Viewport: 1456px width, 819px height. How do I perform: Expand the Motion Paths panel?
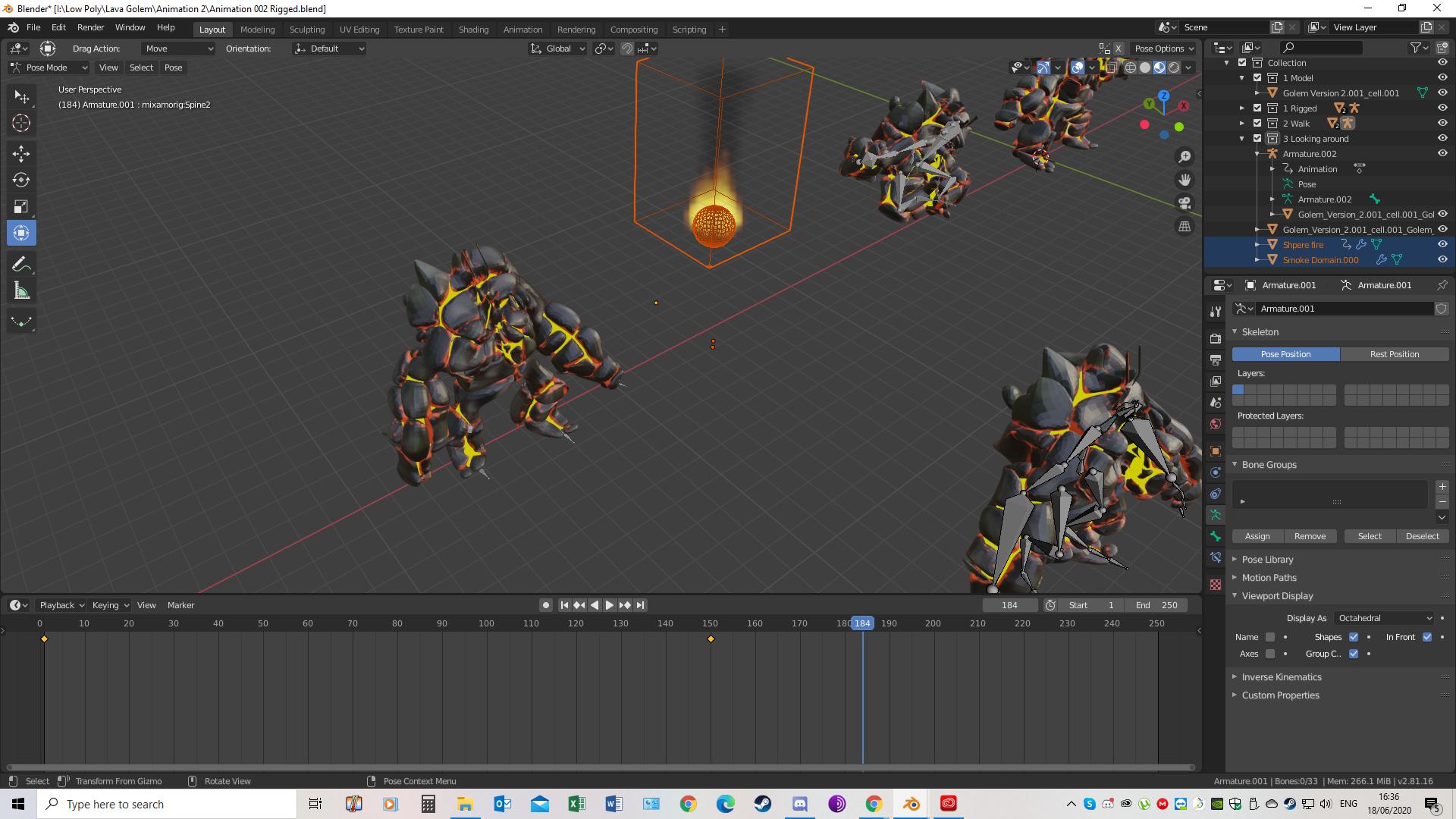[x=1269, y=578]
